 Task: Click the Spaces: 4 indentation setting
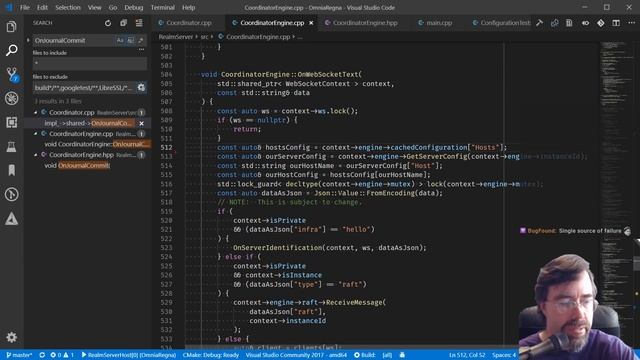[504, 355]
